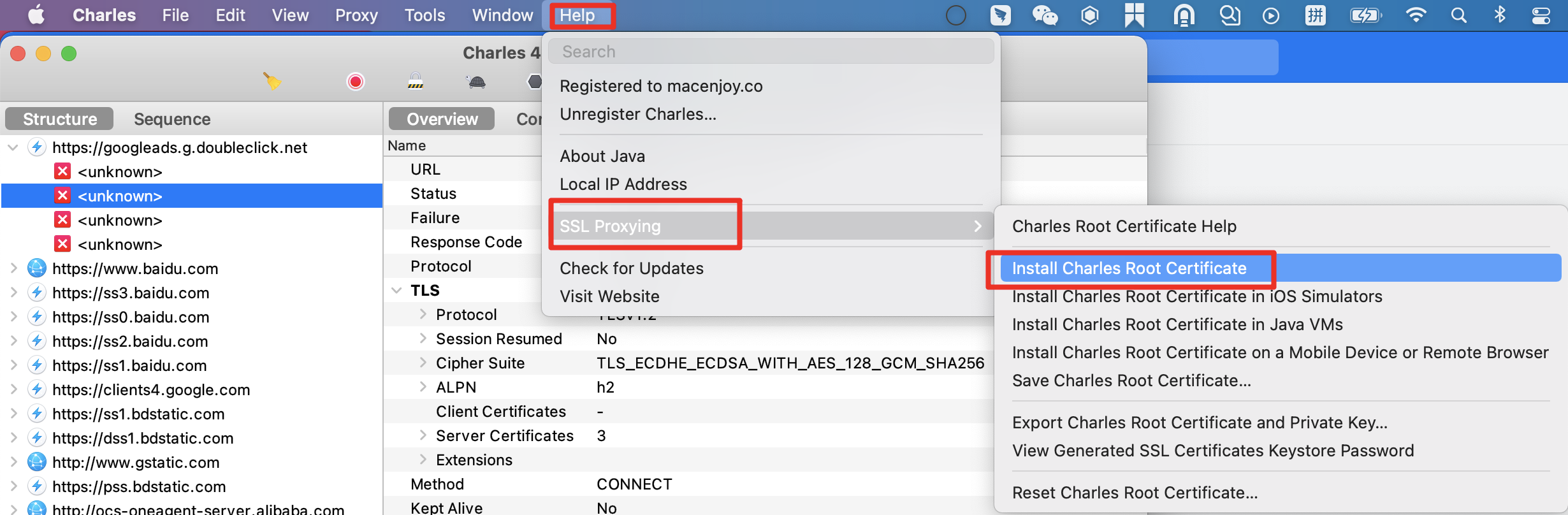Expand the Session Resumed row
The height and width of the screenshot is (515, 1568).
[x=423, y=338]
